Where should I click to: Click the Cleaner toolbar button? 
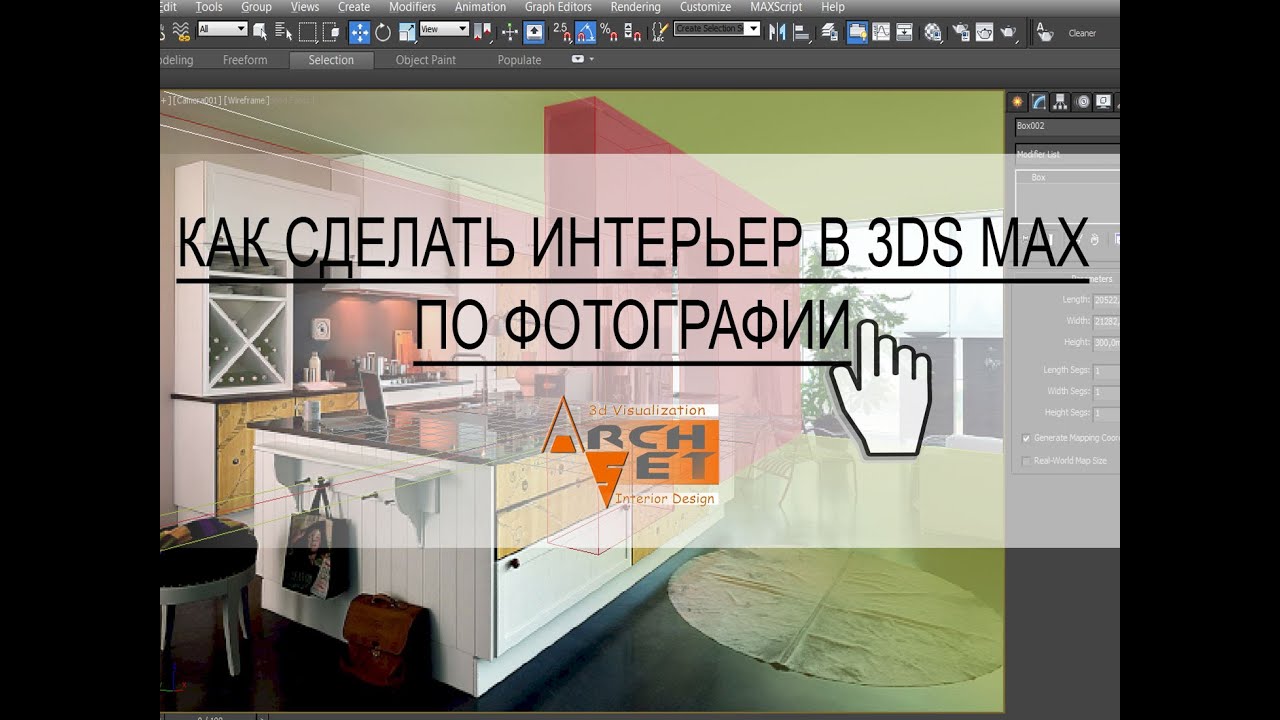[1082, 33]
